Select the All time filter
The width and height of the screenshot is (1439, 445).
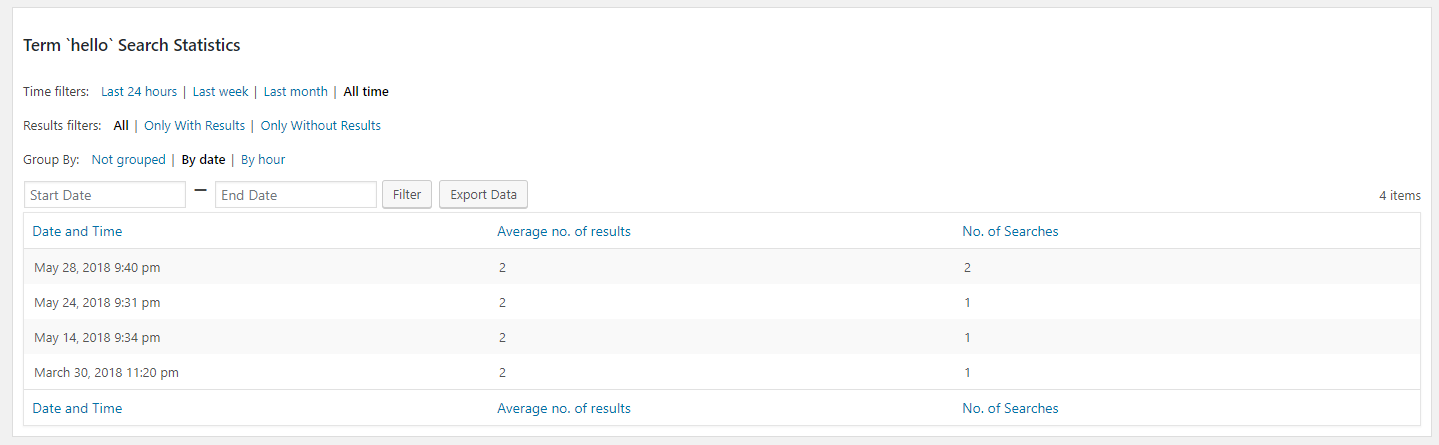(x=366, y=92)
